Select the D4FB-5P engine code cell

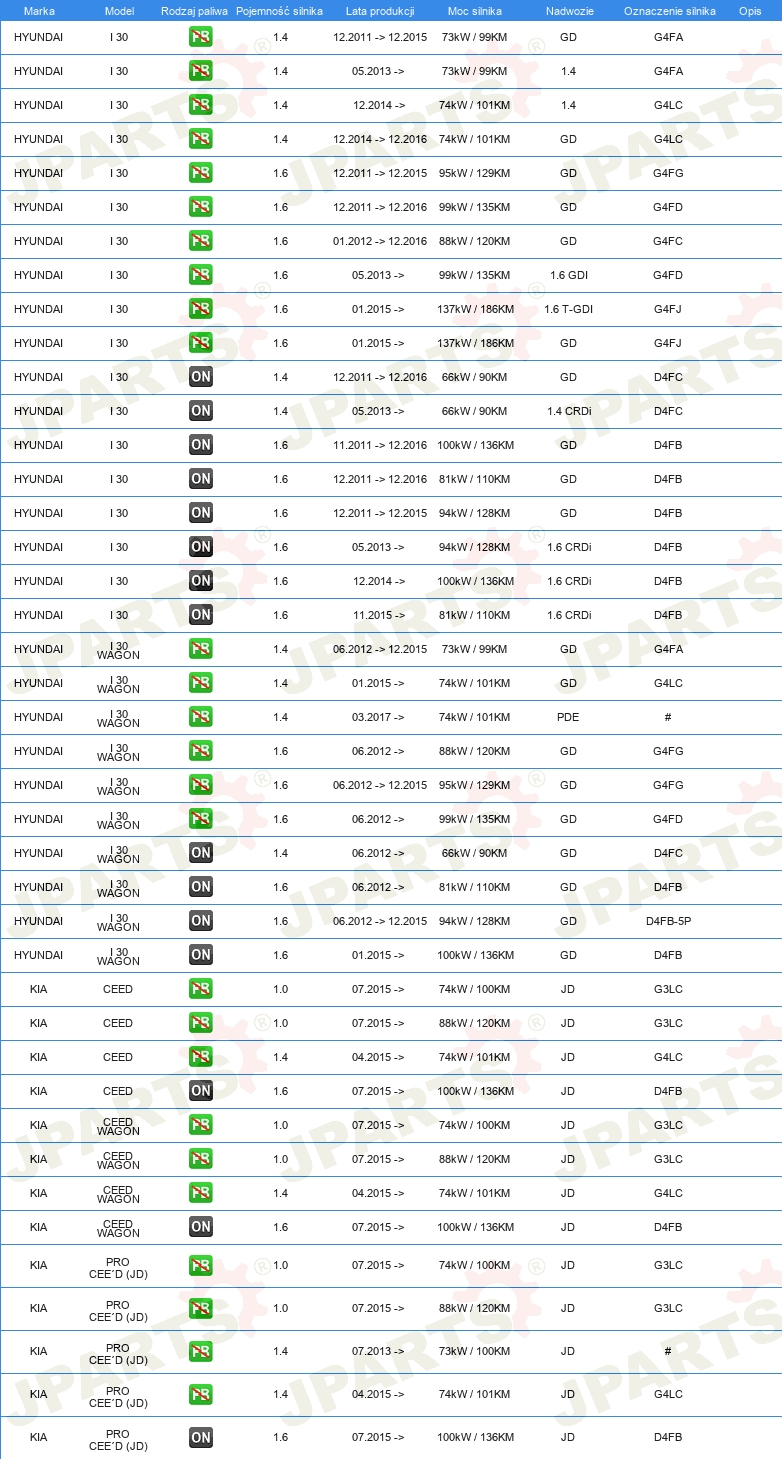pyautogui.click(x=668, y=921)
